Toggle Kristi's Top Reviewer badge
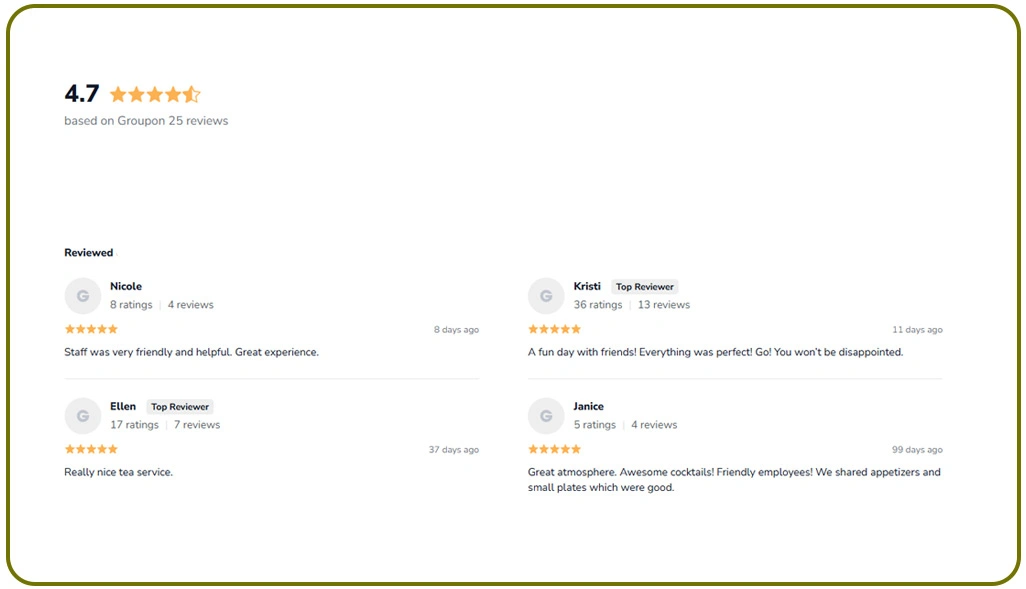This screenshot has width=1026, height=589. tap(644, 286)
